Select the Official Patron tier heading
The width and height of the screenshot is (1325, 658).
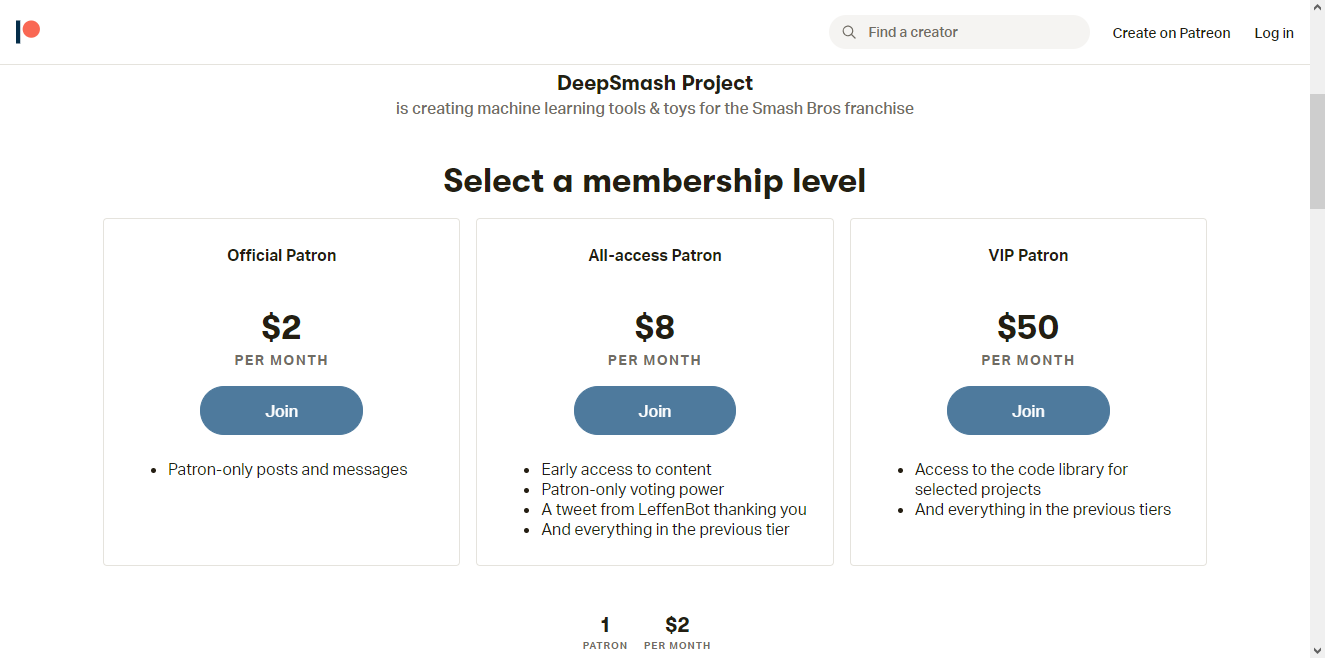click(x=282, y=256)
